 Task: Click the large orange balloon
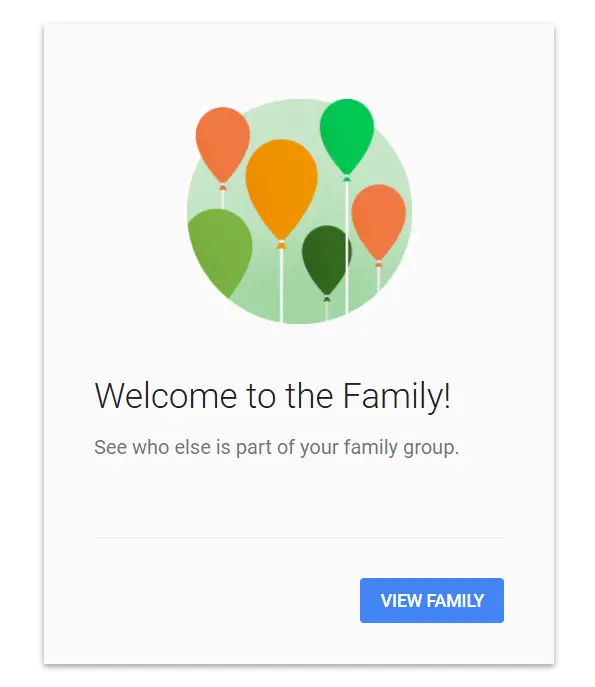coord(281,190)
